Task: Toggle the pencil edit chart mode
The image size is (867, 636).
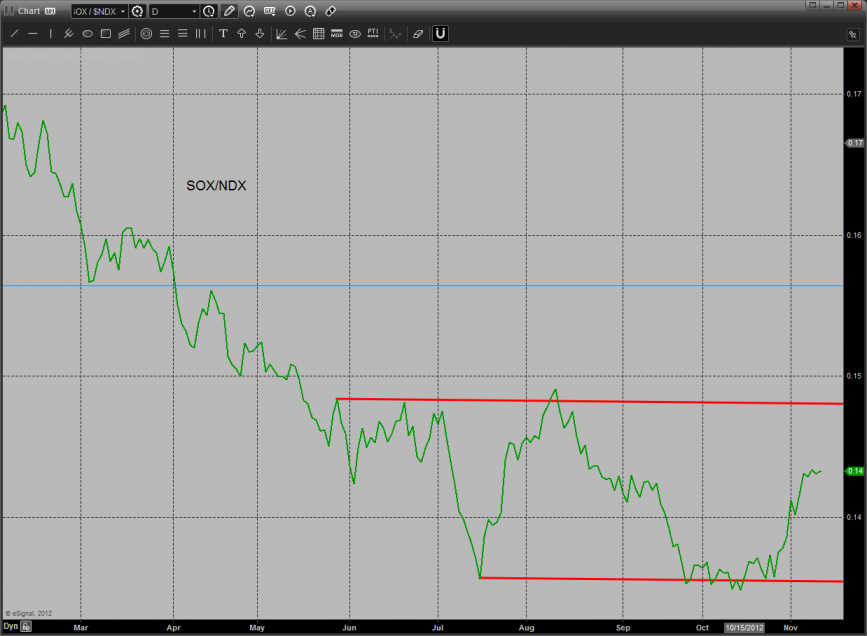Action: pos(230,11)
